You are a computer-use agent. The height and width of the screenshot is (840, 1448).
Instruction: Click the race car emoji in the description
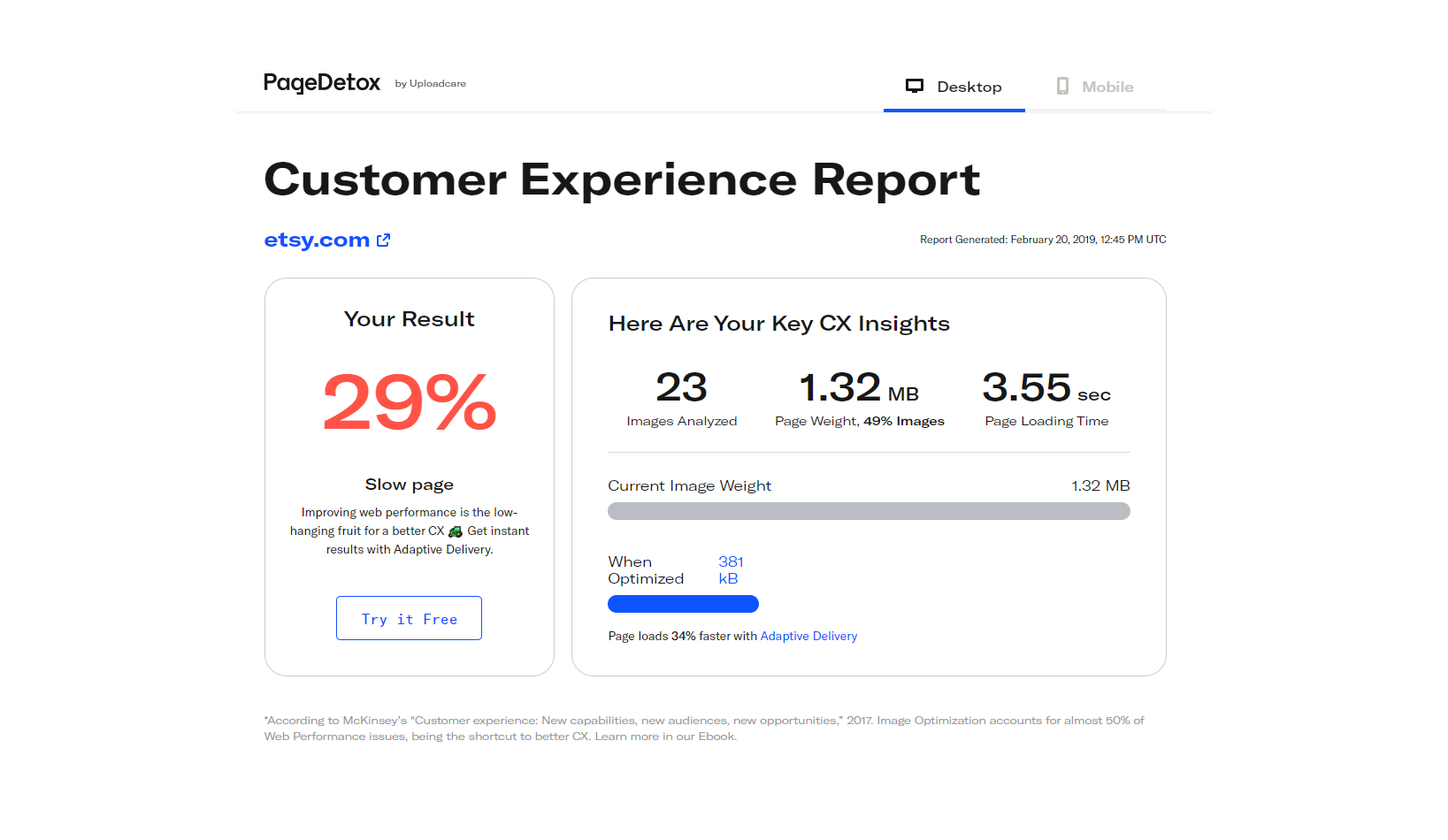[455, 531]
